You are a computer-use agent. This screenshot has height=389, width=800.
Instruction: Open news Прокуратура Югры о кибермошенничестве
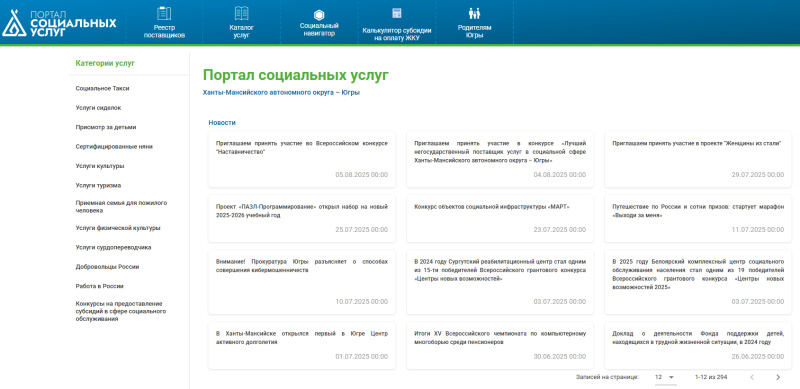click(302, 265)
